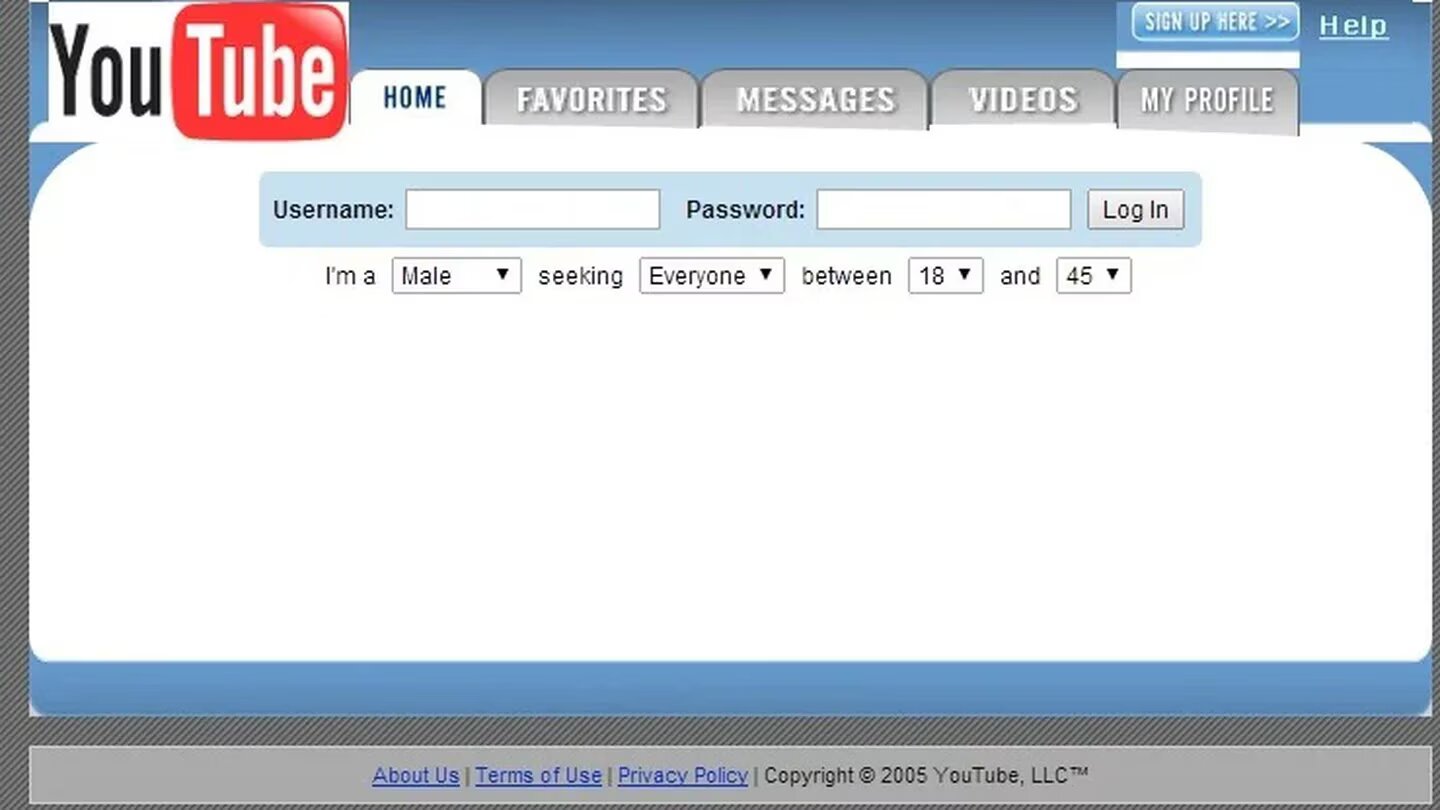1440x810 pixels.
Task: Open the Favorites tab
Action: click(x=591, y=100)
